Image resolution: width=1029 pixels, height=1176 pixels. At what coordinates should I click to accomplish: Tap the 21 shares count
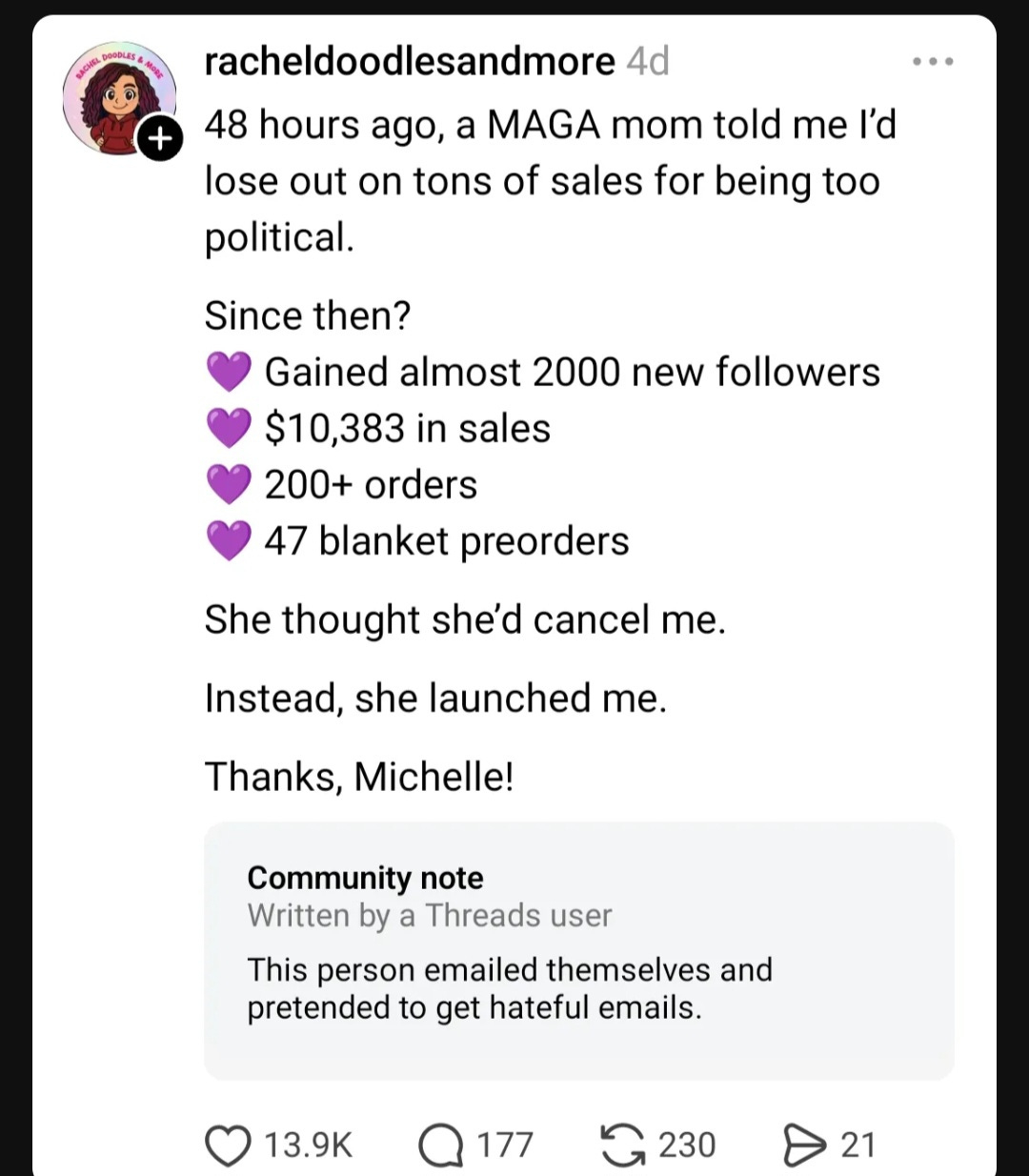tap(857, 1145)
